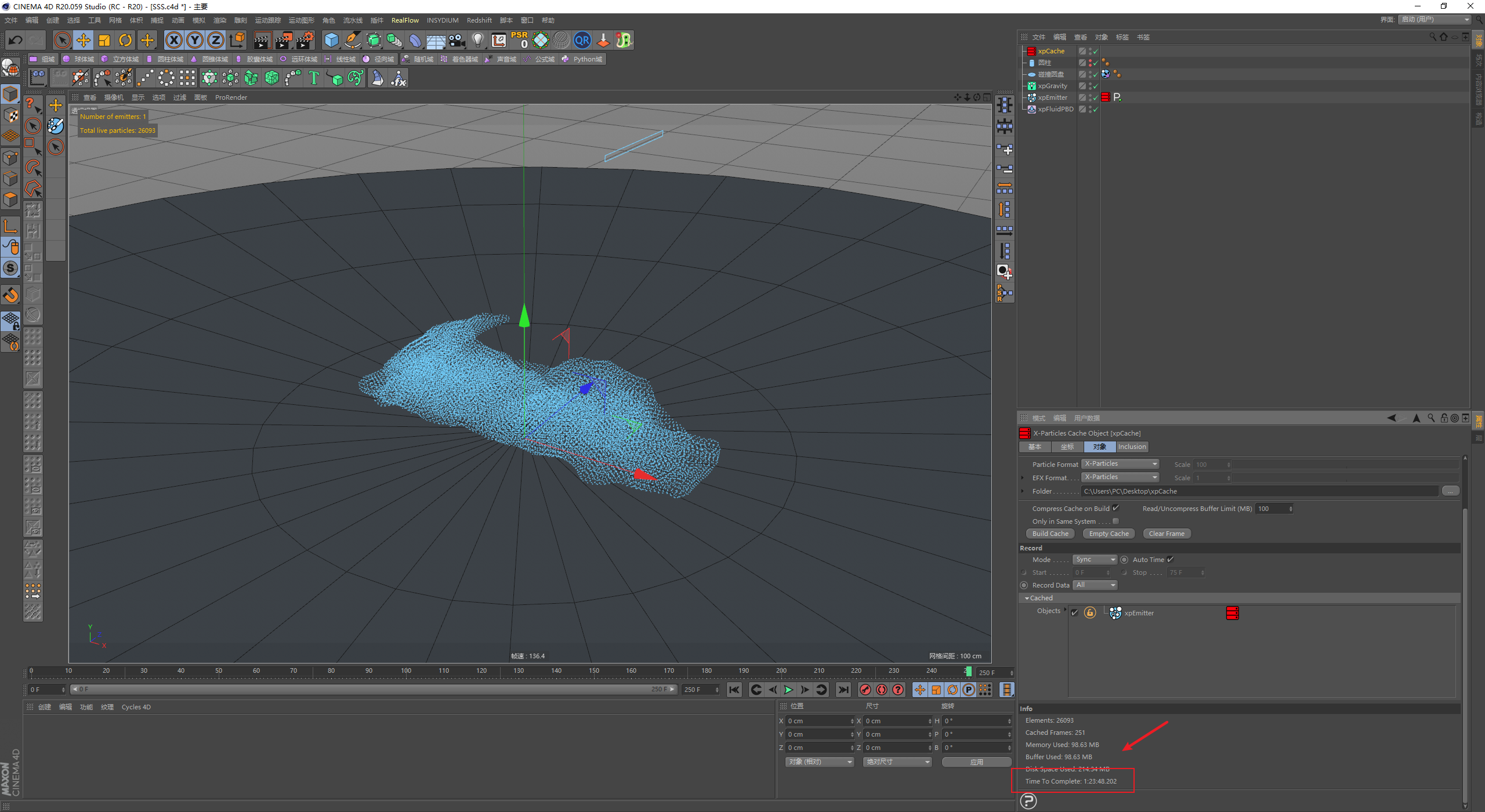Click frame 100 on the timeline ruler

(406, 671)
